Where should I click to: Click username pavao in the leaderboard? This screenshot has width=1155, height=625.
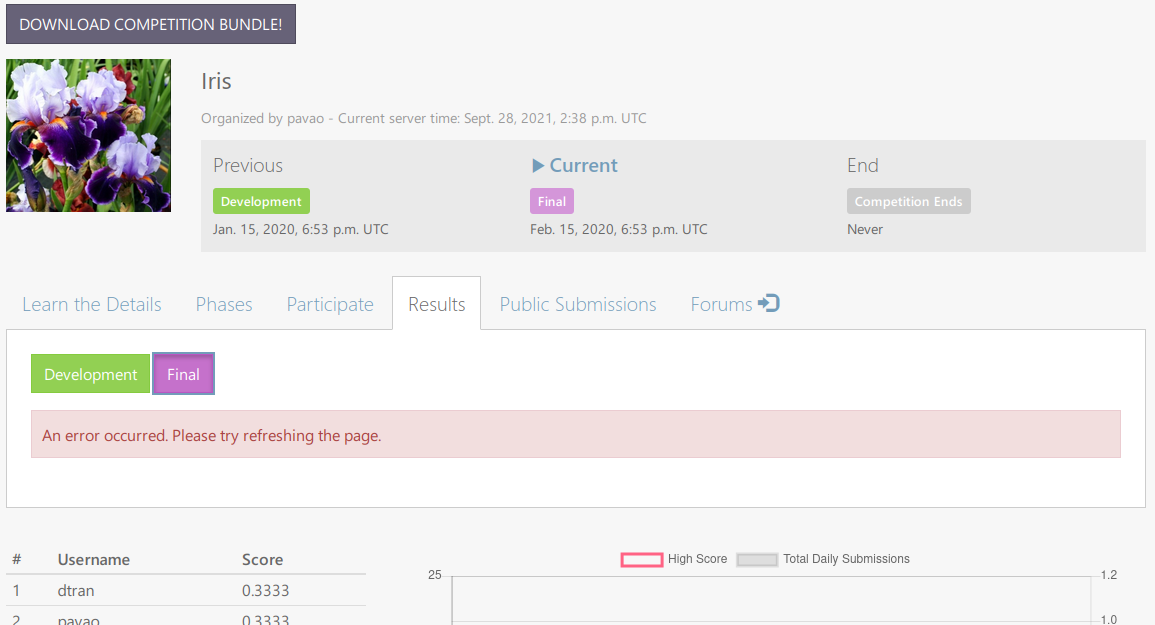click(77, 618)
